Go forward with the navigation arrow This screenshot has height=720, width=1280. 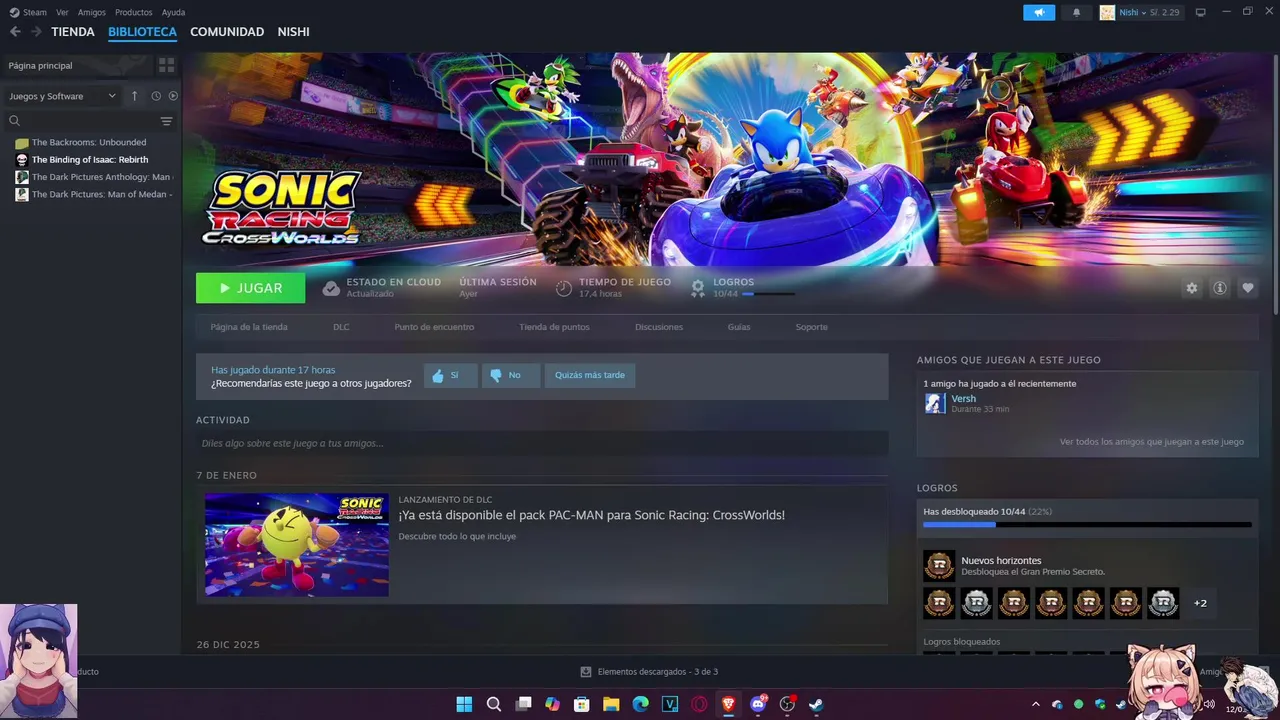[36, 32]
